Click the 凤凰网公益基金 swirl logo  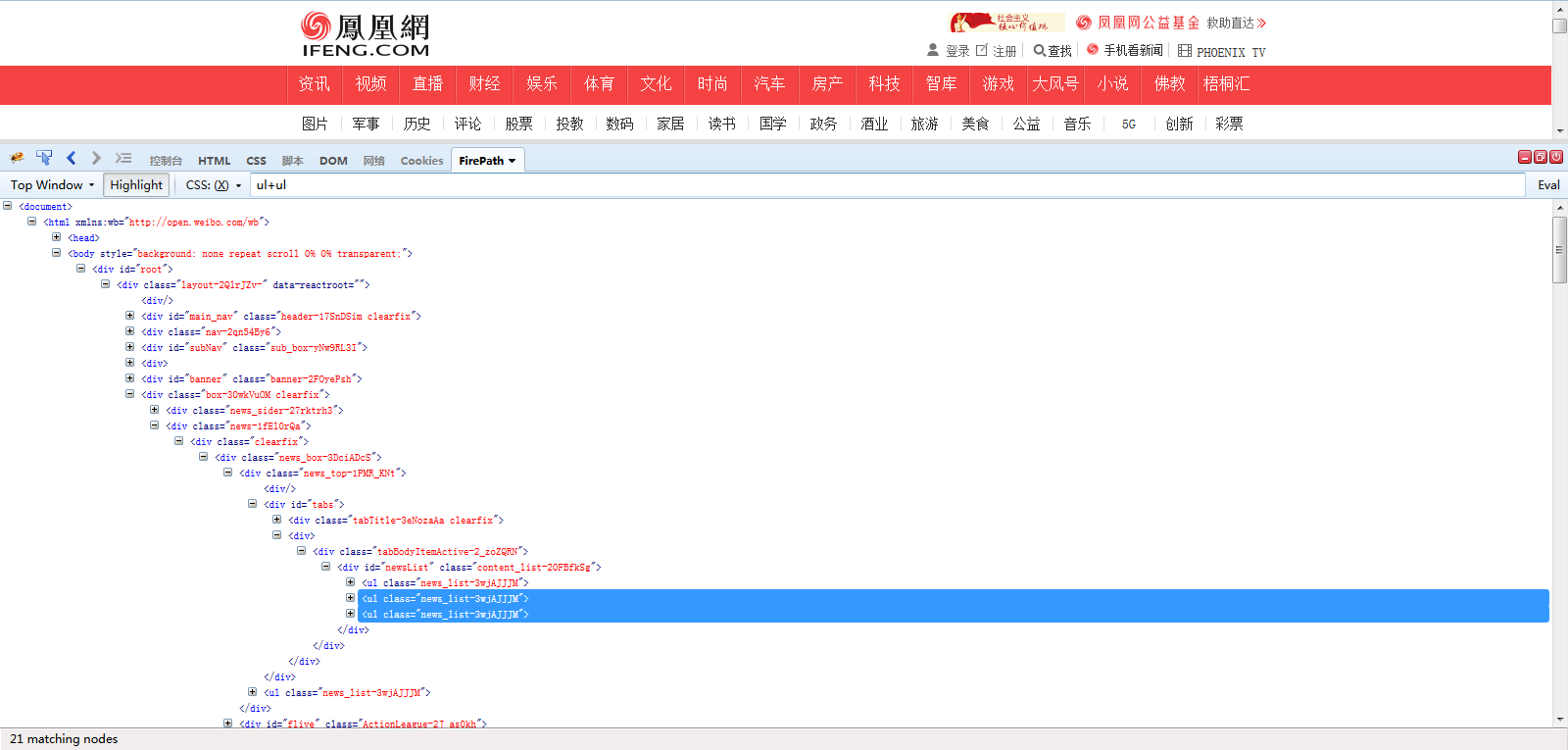(1084, 23)
